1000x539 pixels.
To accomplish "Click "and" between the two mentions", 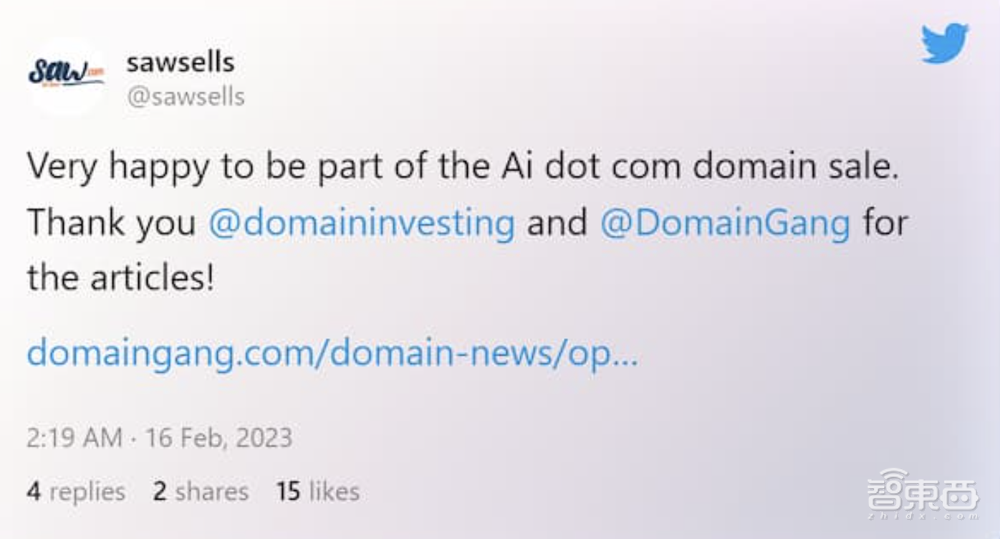I will point(557,221).
